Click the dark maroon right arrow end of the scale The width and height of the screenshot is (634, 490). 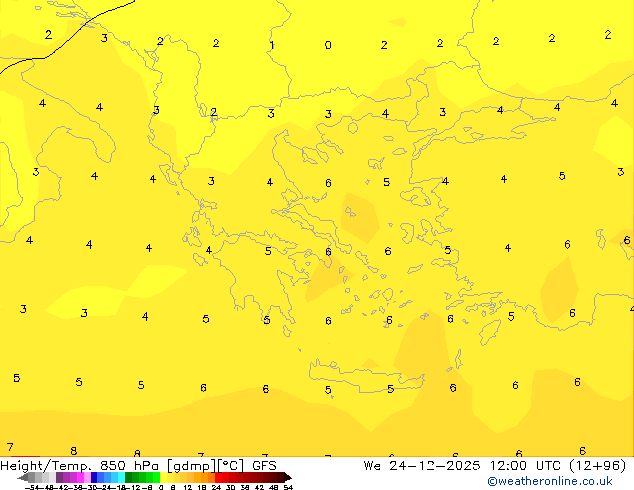[287, 477]
